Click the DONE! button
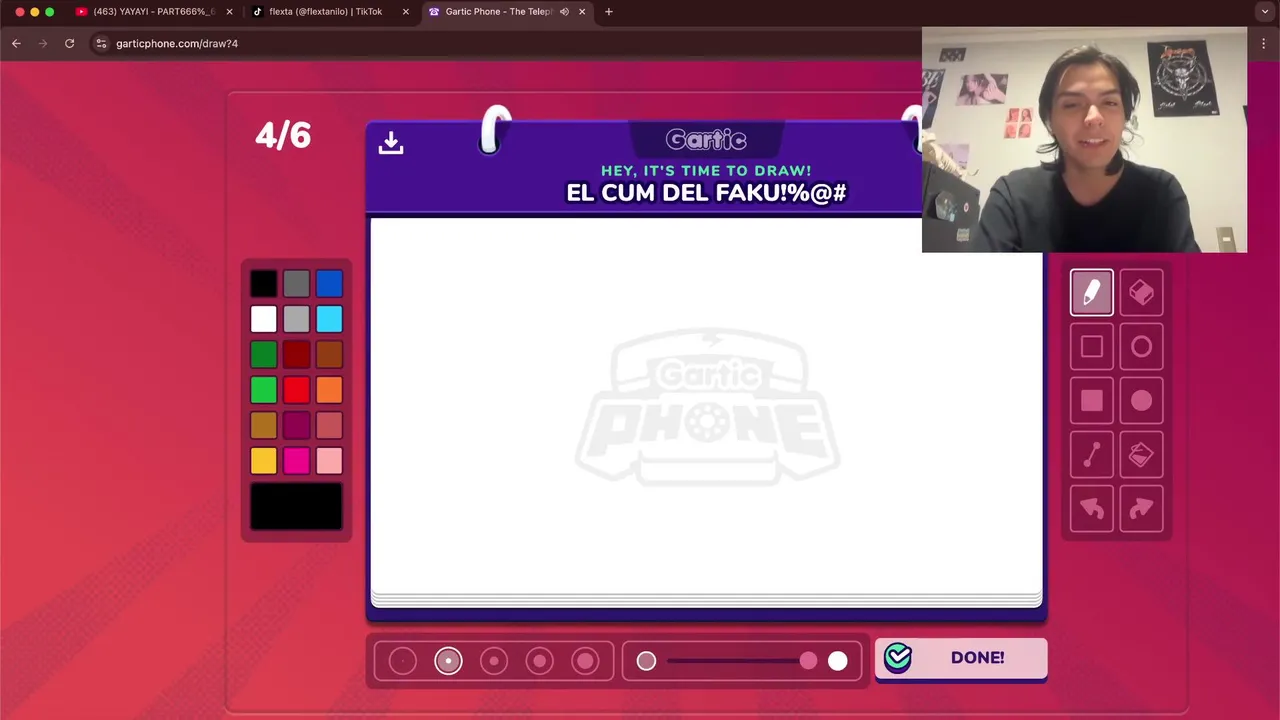 [961, 658]
